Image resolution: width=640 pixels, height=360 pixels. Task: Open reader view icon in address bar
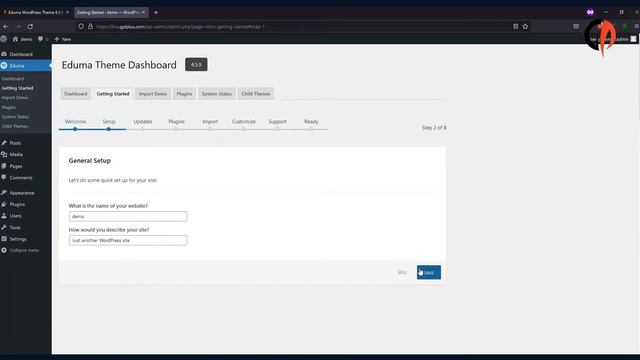point(516,27)
